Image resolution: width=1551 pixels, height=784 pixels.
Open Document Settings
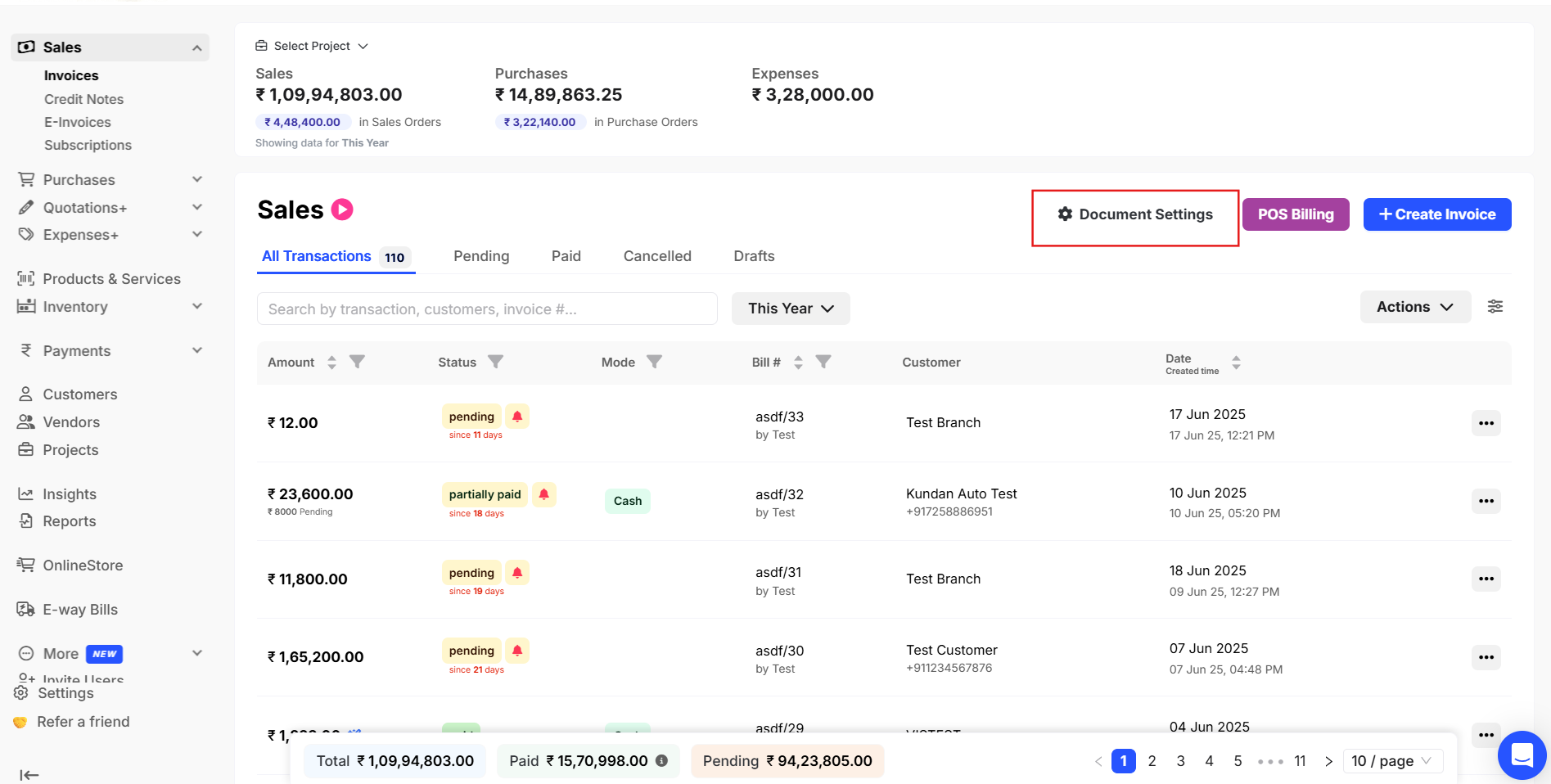1135,214
